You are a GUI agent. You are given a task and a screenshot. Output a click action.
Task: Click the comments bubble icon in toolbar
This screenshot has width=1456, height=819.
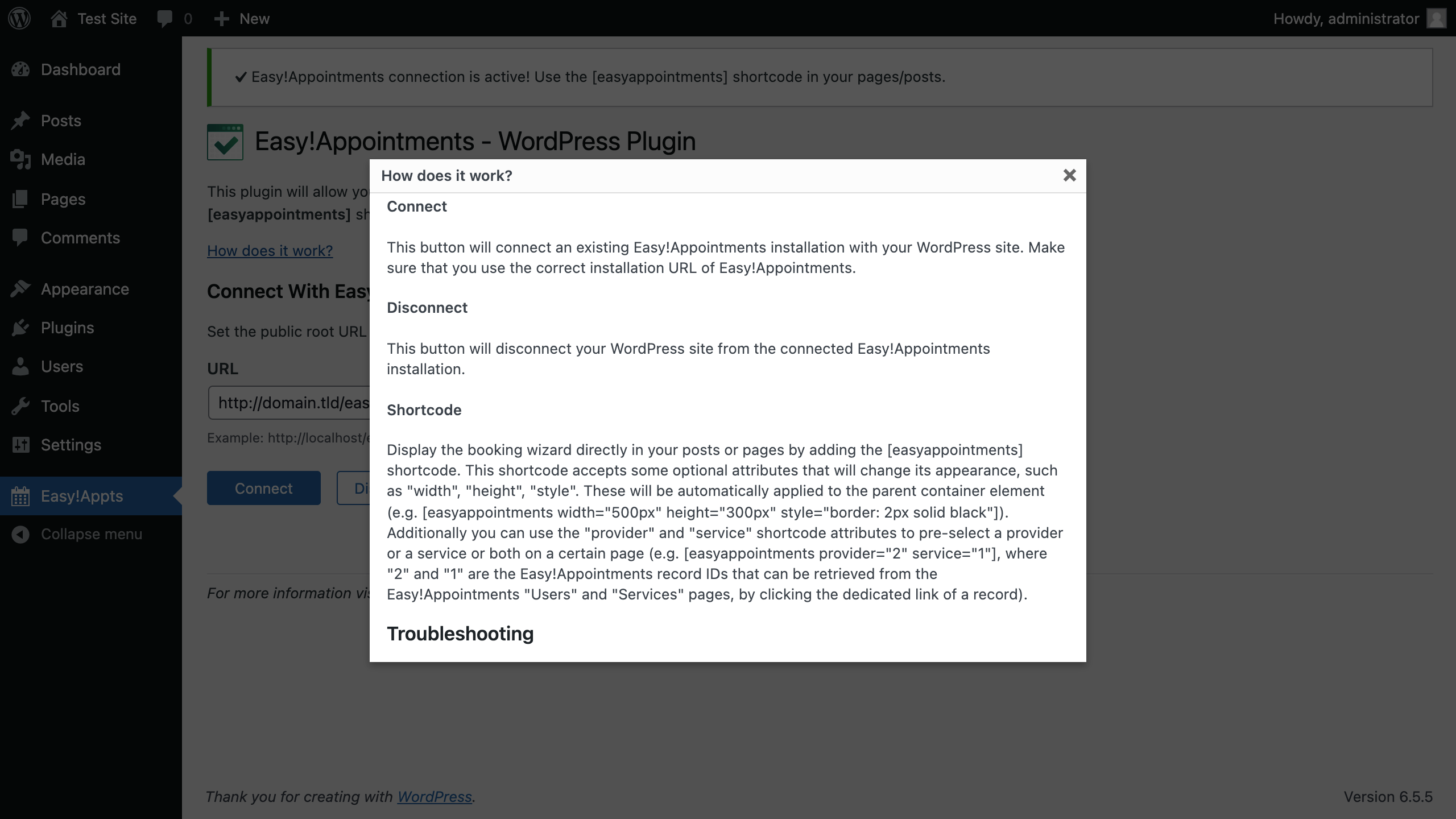point(163,18)
